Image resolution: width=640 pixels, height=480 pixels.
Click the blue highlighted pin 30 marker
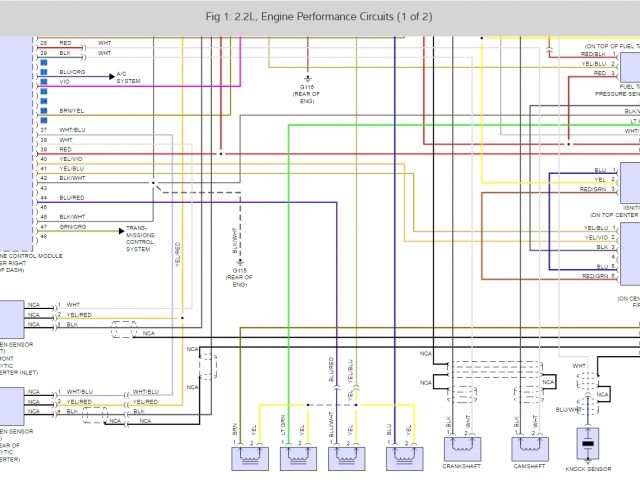pyautogui.click(x=44, y=63)
